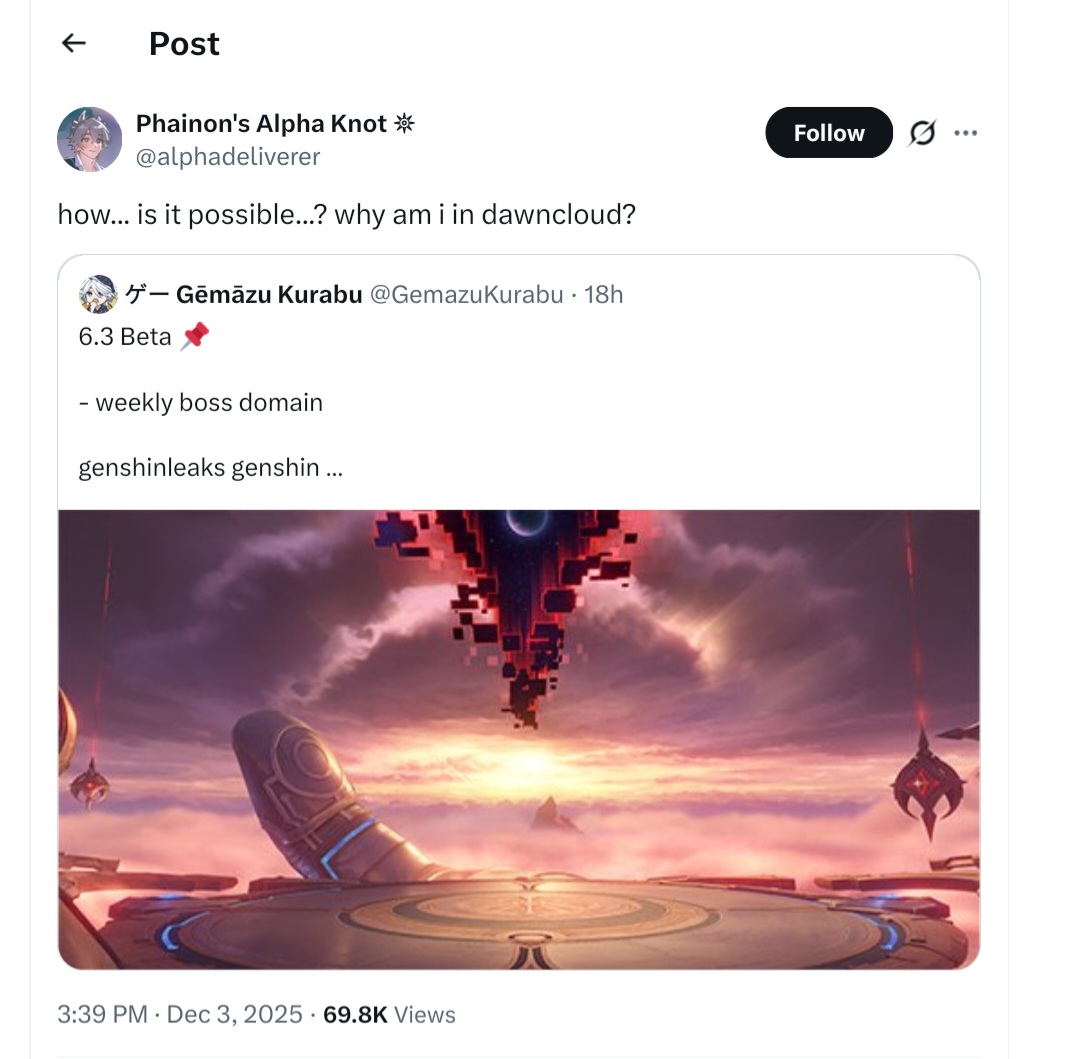Go back with the arrow icon
Image resolution: width=1073 pixels, height=1059 pixels.
pos(74,43)
